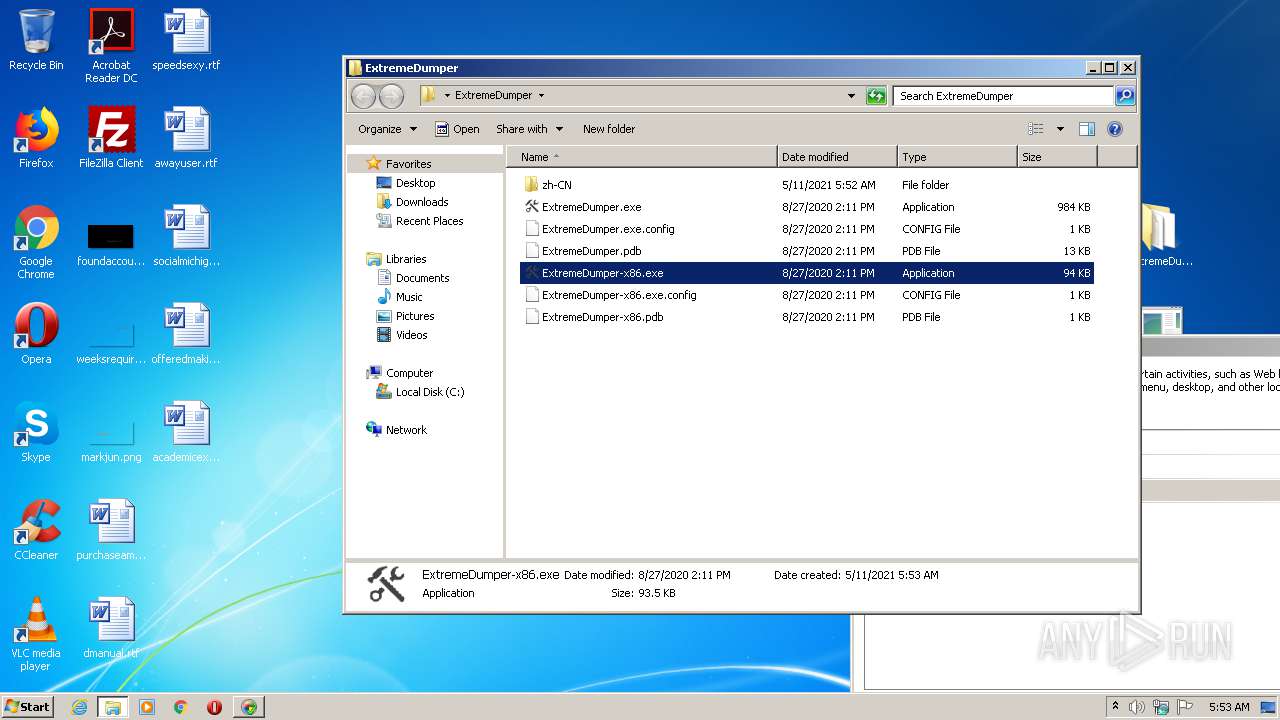Open the Skype desktop shortcut
1280x720 pixels.
click(36, 432)
